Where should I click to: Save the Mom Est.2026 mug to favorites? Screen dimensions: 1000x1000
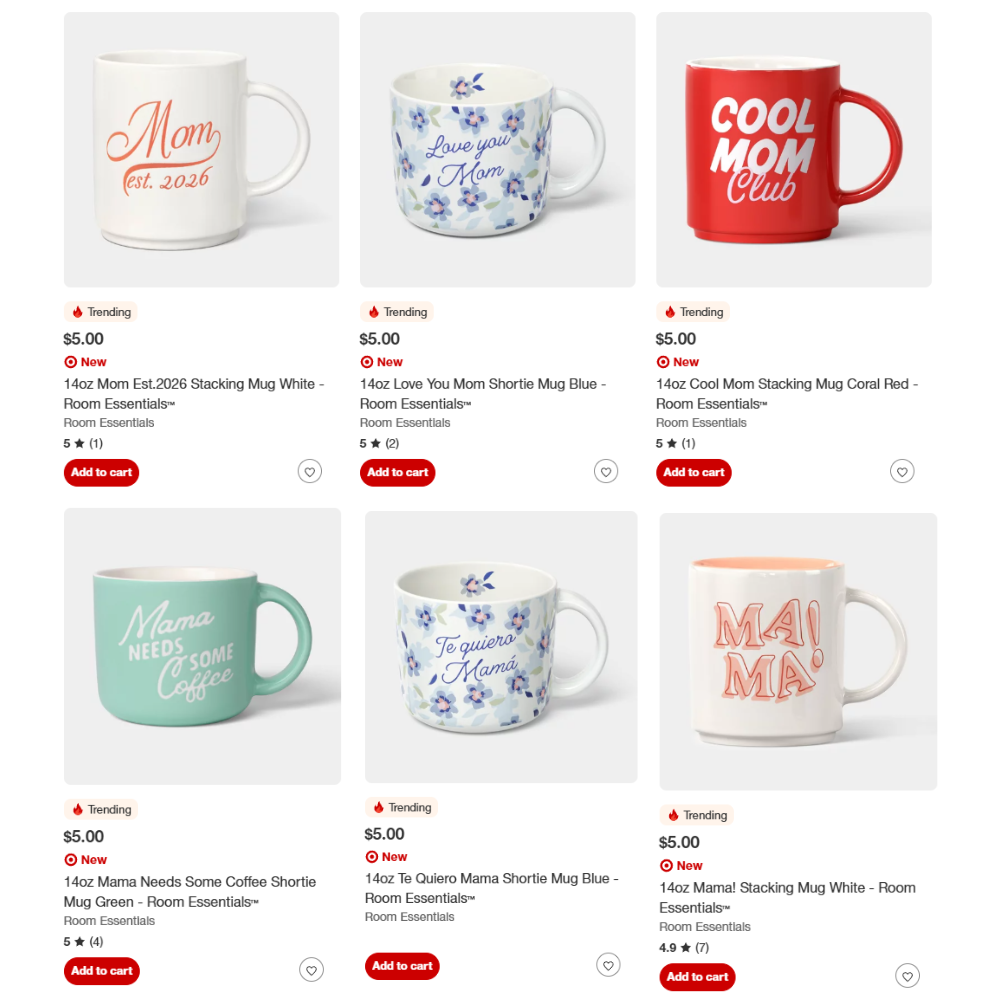pos(310,471)
